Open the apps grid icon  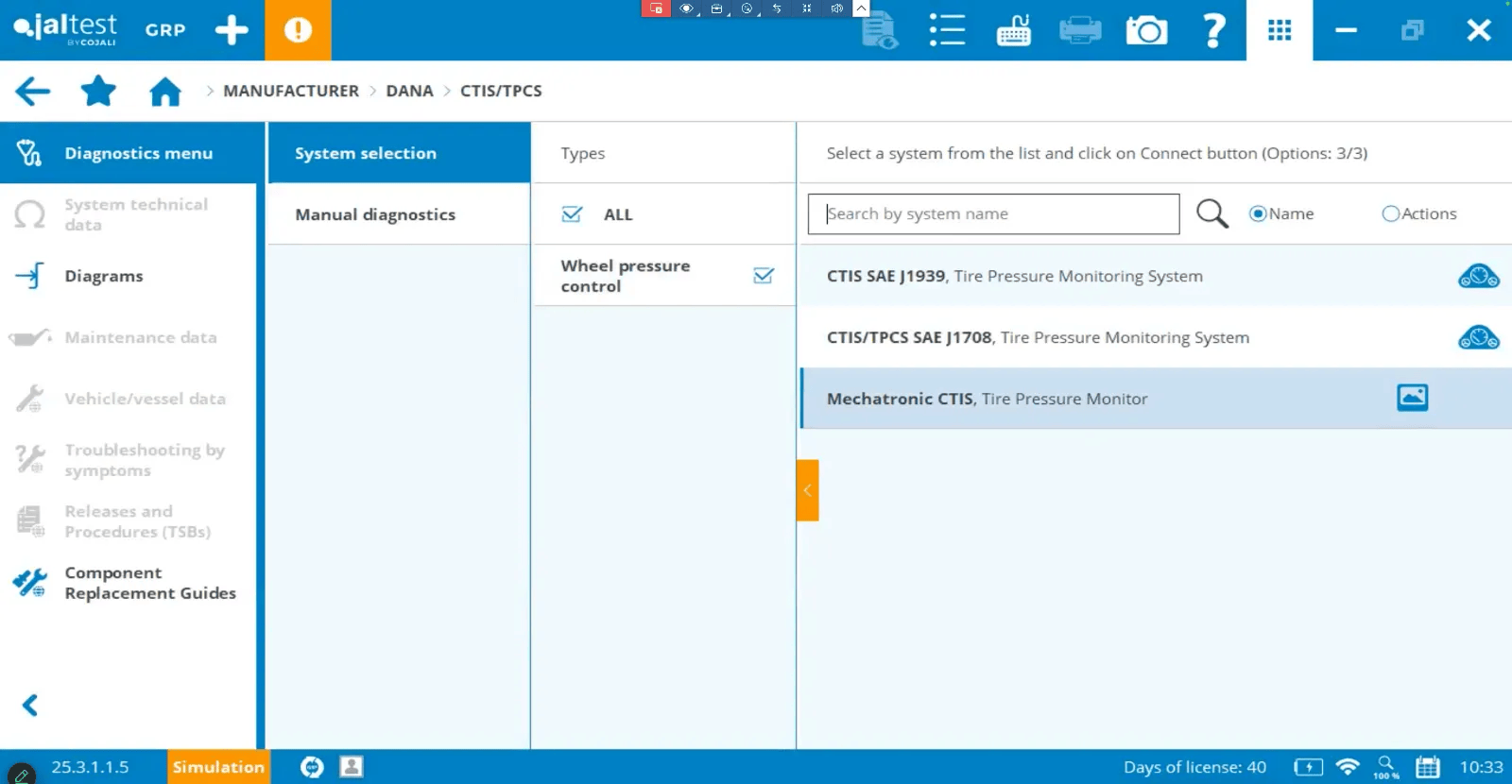[x=1280, y=30]
